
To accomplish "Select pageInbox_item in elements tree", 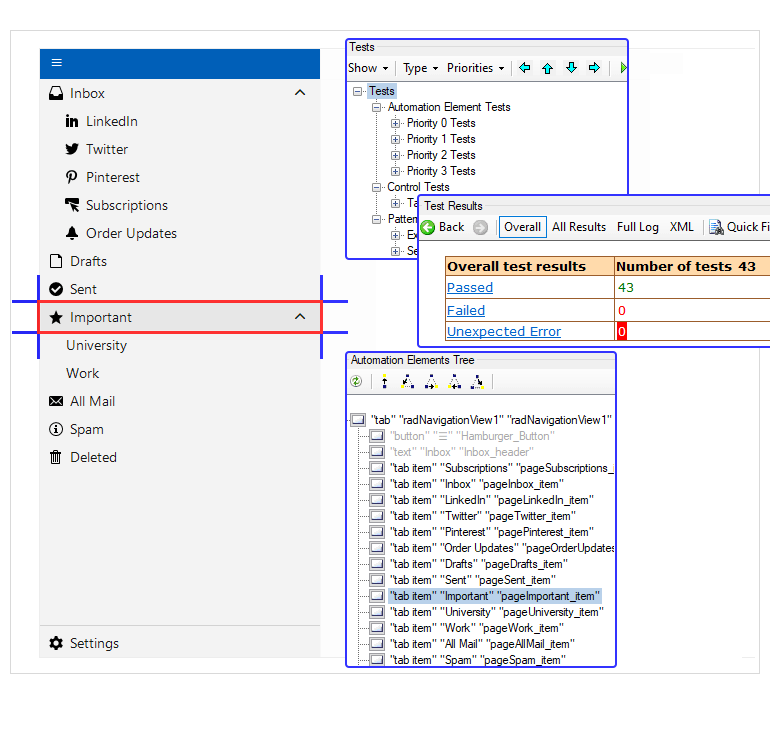I will (x=476, y=484).
